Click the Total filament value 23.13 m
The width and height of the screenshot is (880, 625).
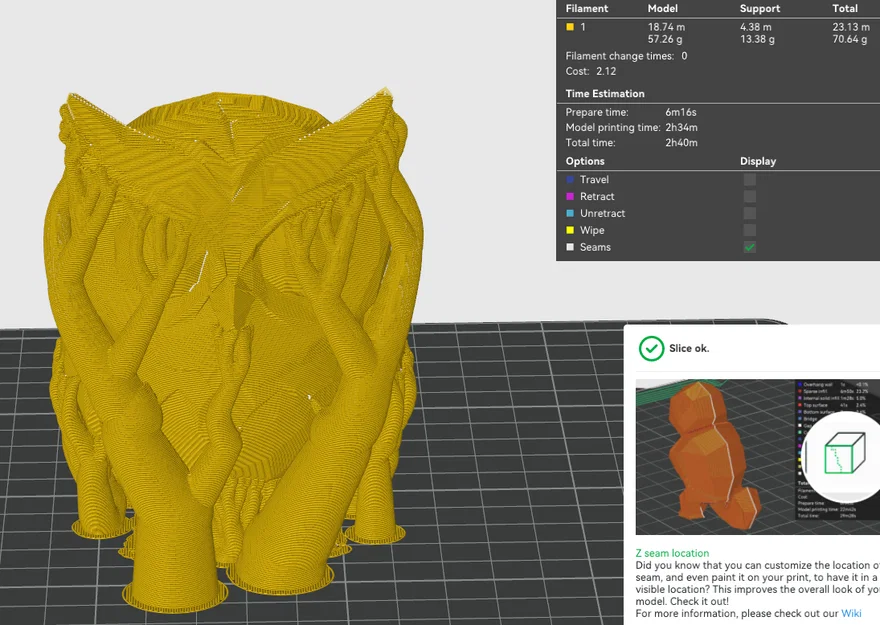coord(851,27)
